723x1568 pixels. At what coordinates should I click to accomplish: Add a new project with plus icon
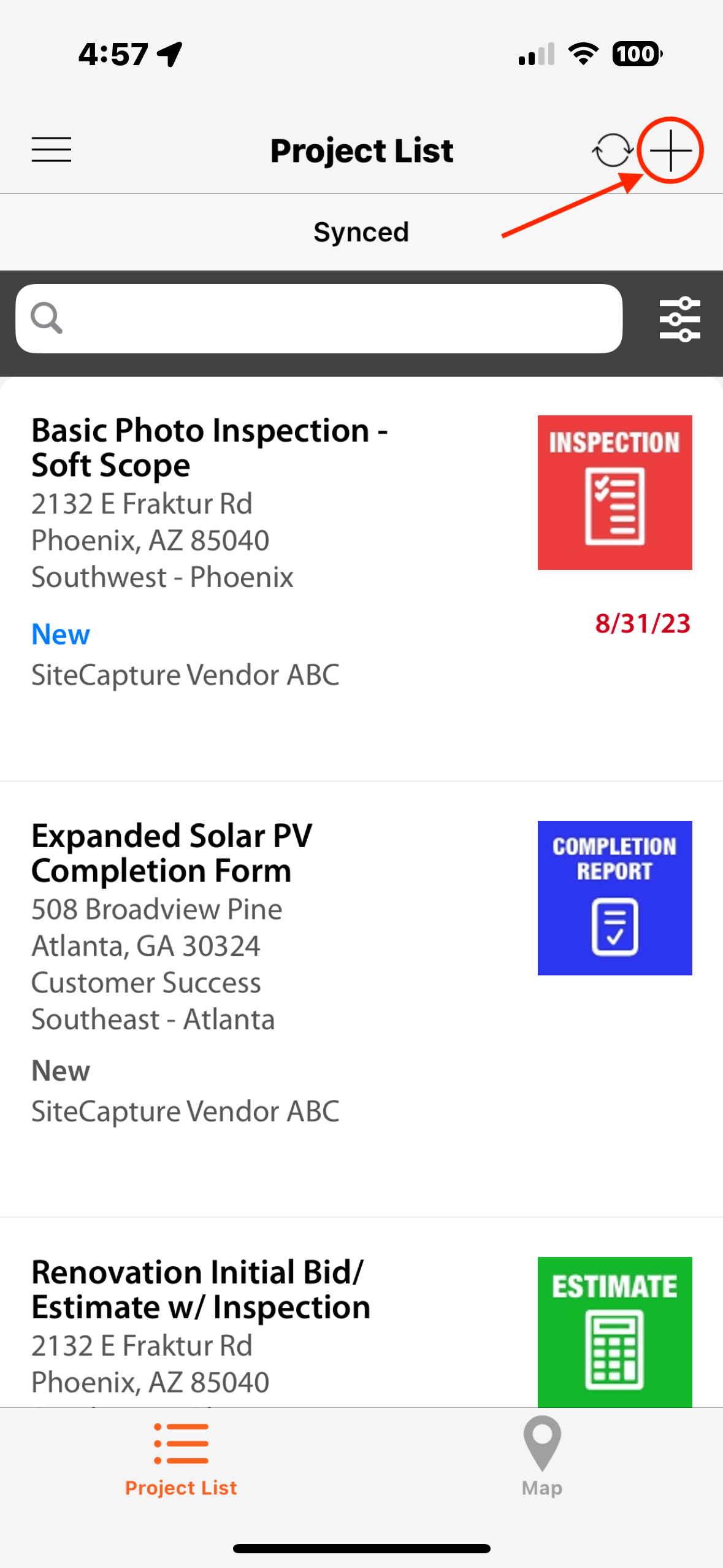click(x=670, y=150)
